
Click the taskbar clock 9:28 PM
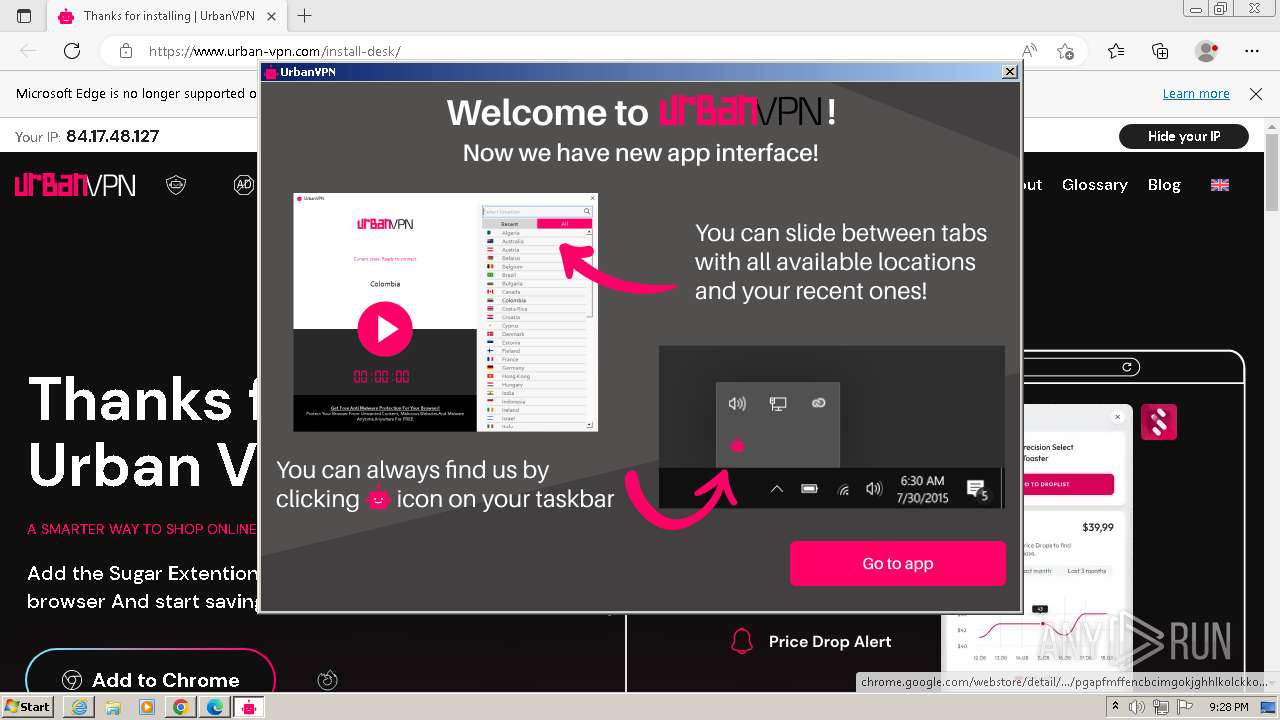click(x=1228, y=707)
